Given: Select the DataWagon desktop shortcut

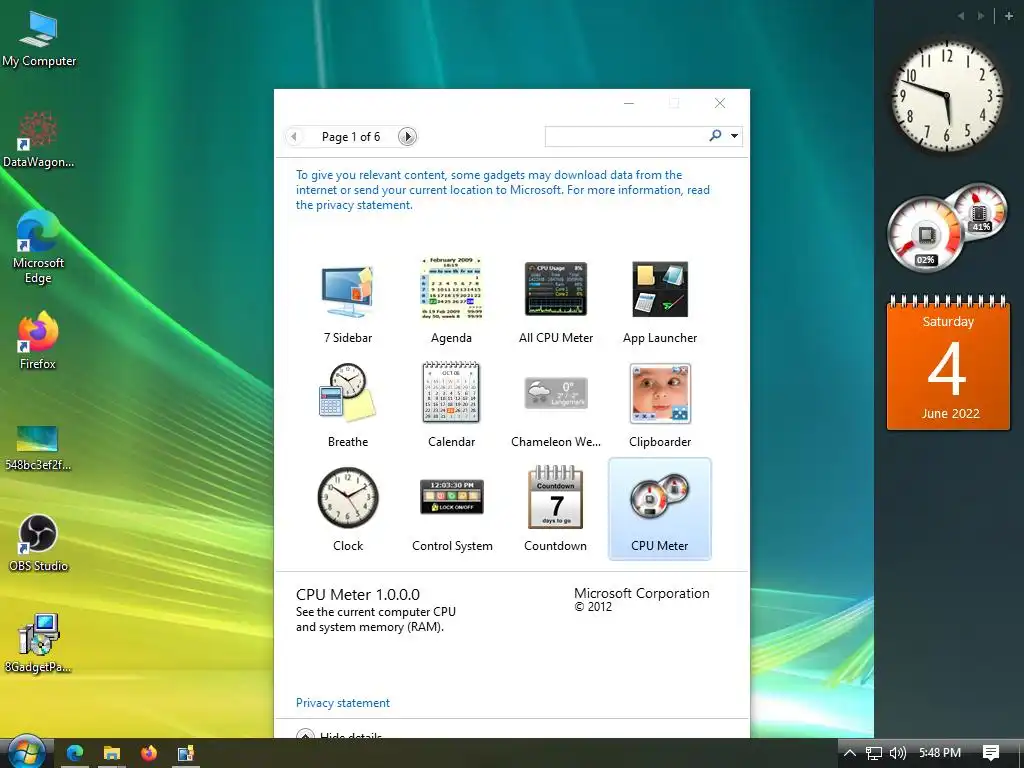Looking at the screenshot, I should point(38,139).
